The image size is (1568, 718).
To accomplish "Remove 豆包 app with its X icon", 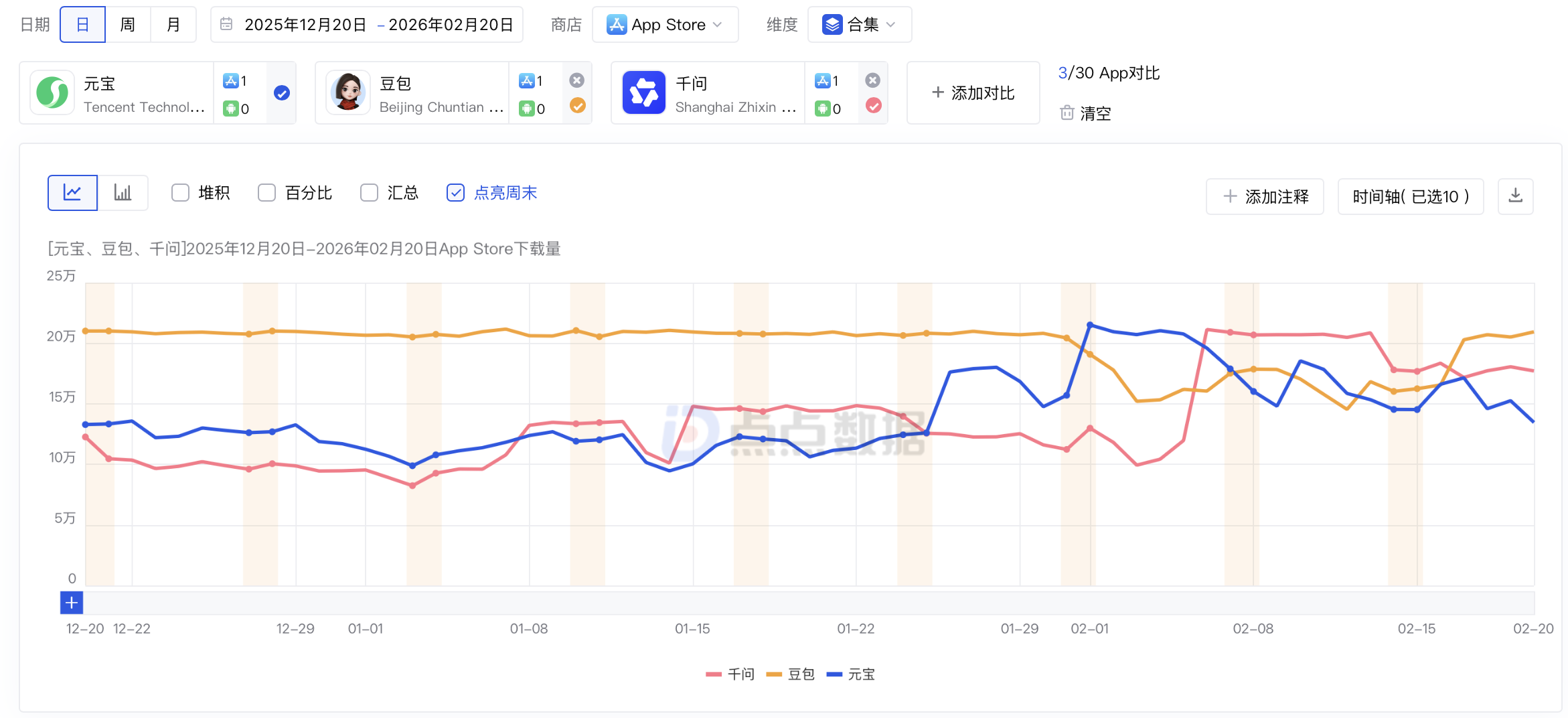I will [x=576, y=80].
